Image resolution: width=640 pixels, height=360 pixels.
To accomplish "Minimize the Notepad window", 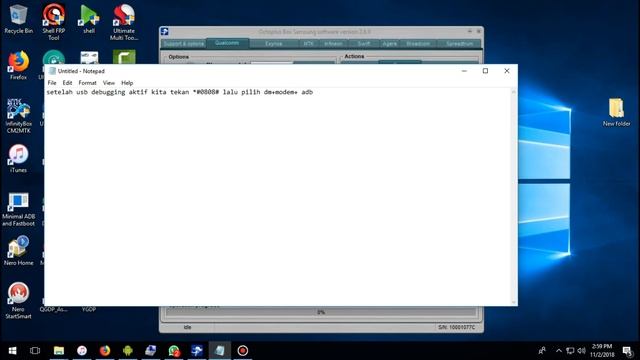I will click(x=464, y=71).
